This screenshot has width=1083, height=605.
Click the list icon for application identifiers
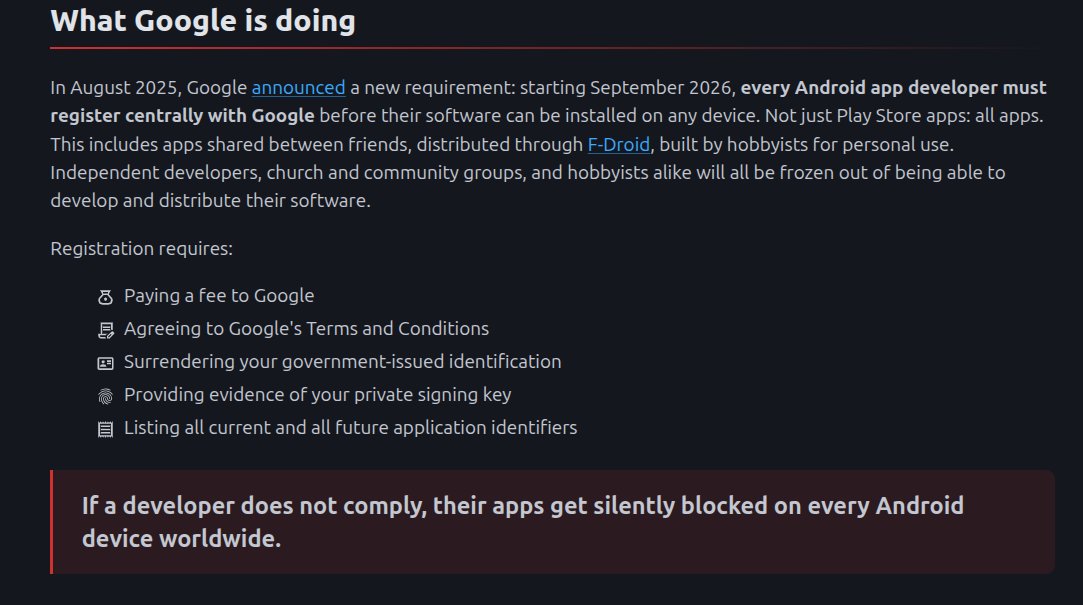105,430
